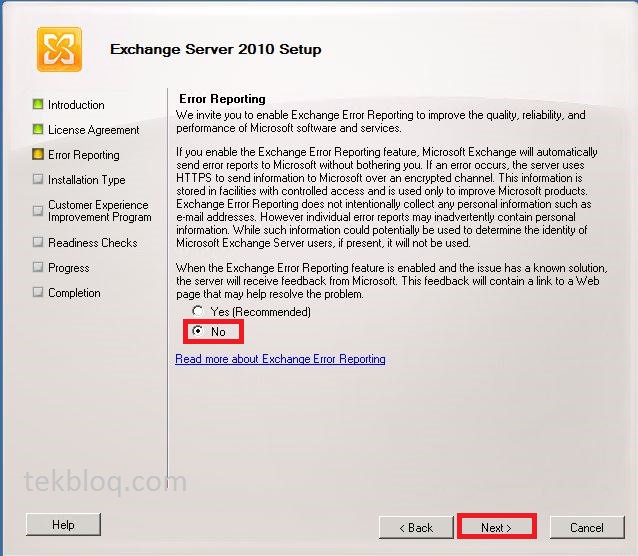Click the Exchange Server orange logo icon
The width and height of the screenshot is (638, 556).
point(59,49)
